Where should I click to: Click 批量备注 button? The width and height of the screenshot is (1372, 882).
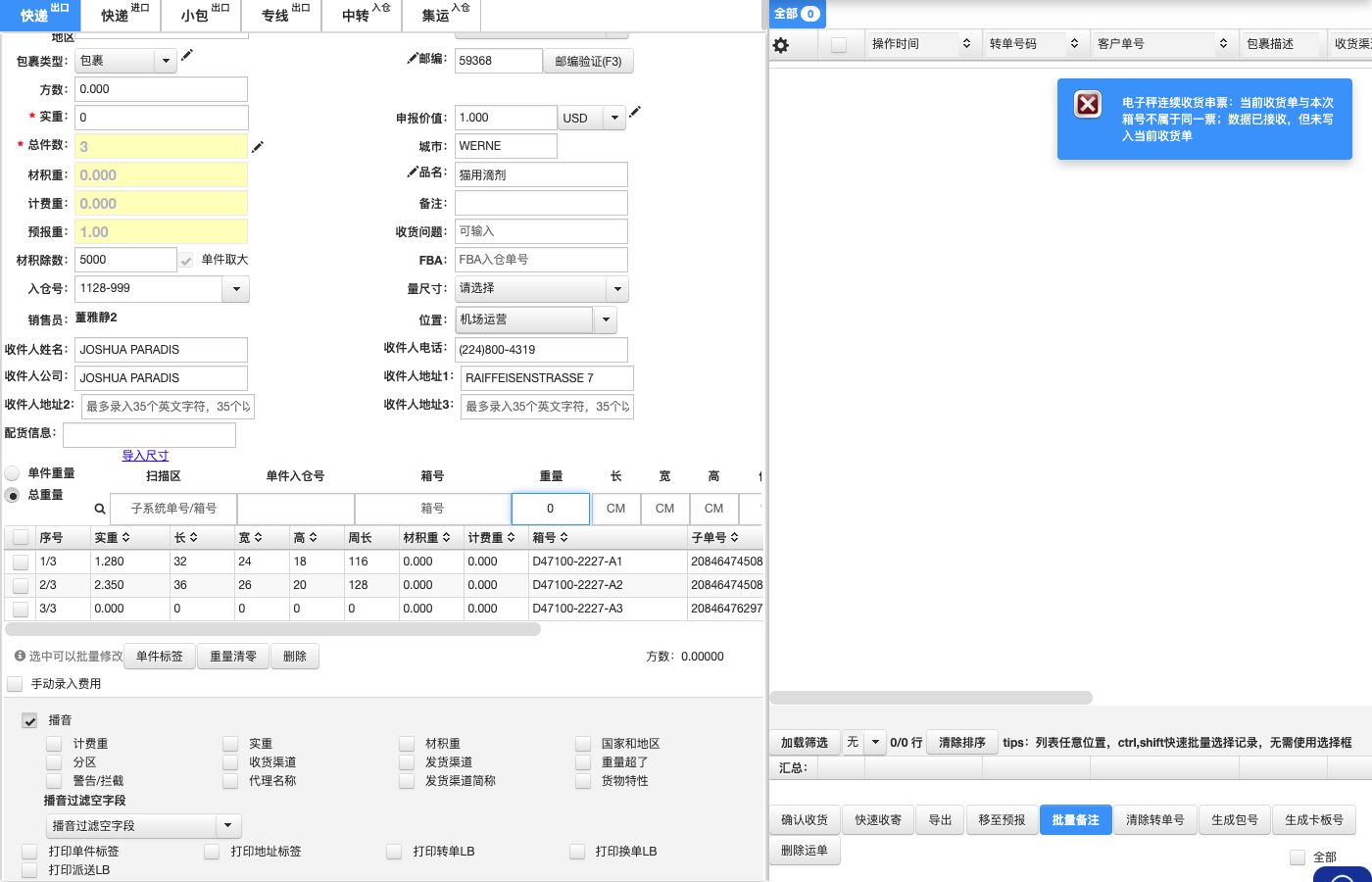coord(1076,820)
